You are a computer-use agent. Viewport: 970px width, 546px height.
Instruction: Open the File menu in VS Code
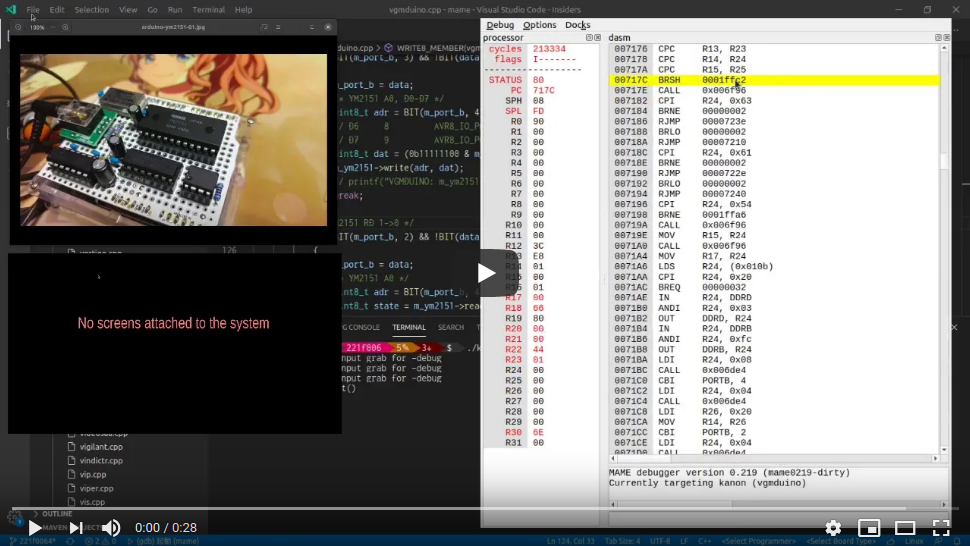click(x=33, y=9)
